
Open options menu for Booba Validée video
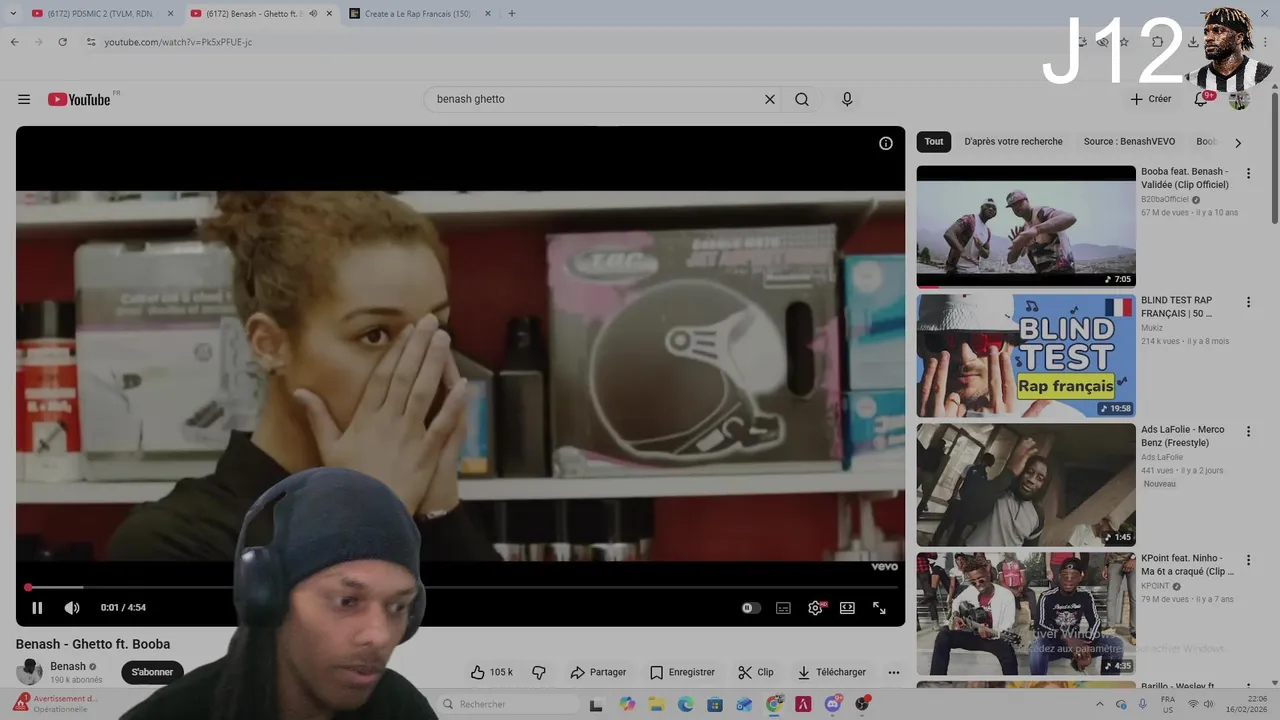pos(1248,173)
